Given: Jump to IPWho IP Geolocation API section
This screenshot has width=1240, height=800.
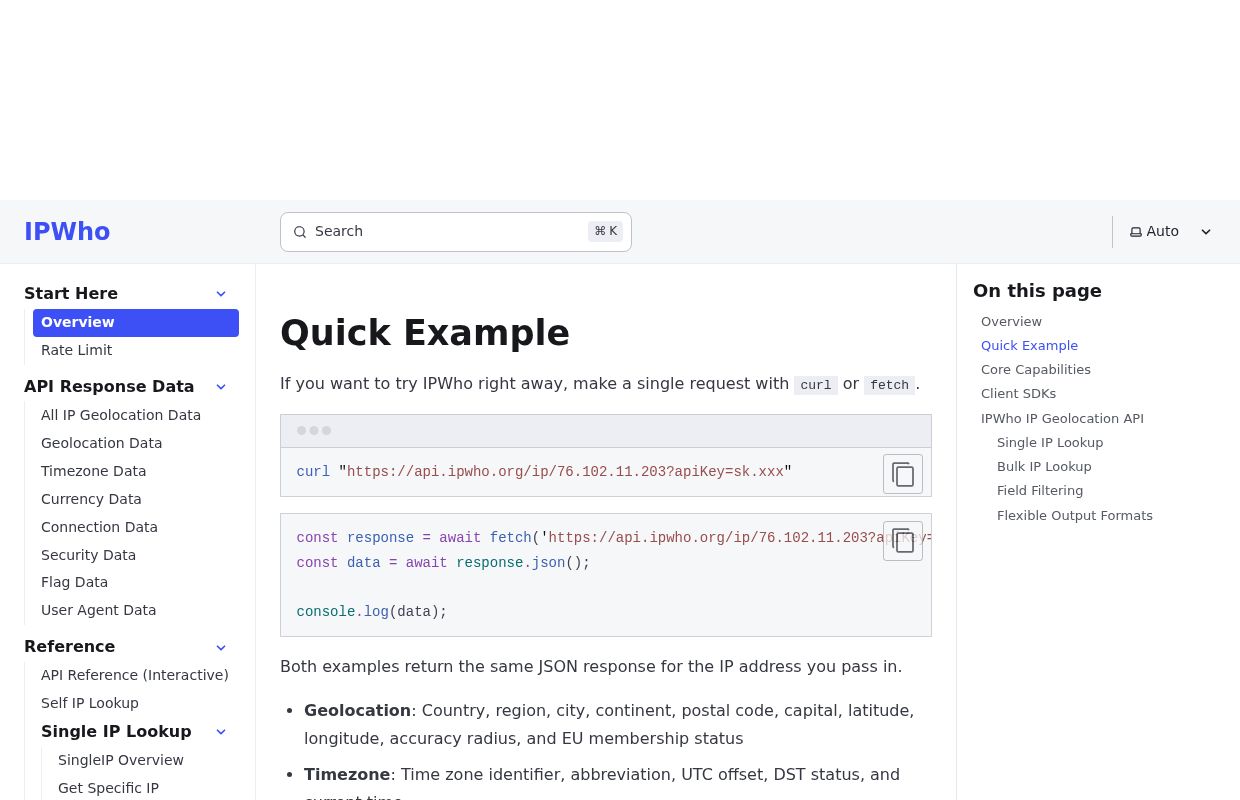Looking at the screenshot, I should point(1062,419).
